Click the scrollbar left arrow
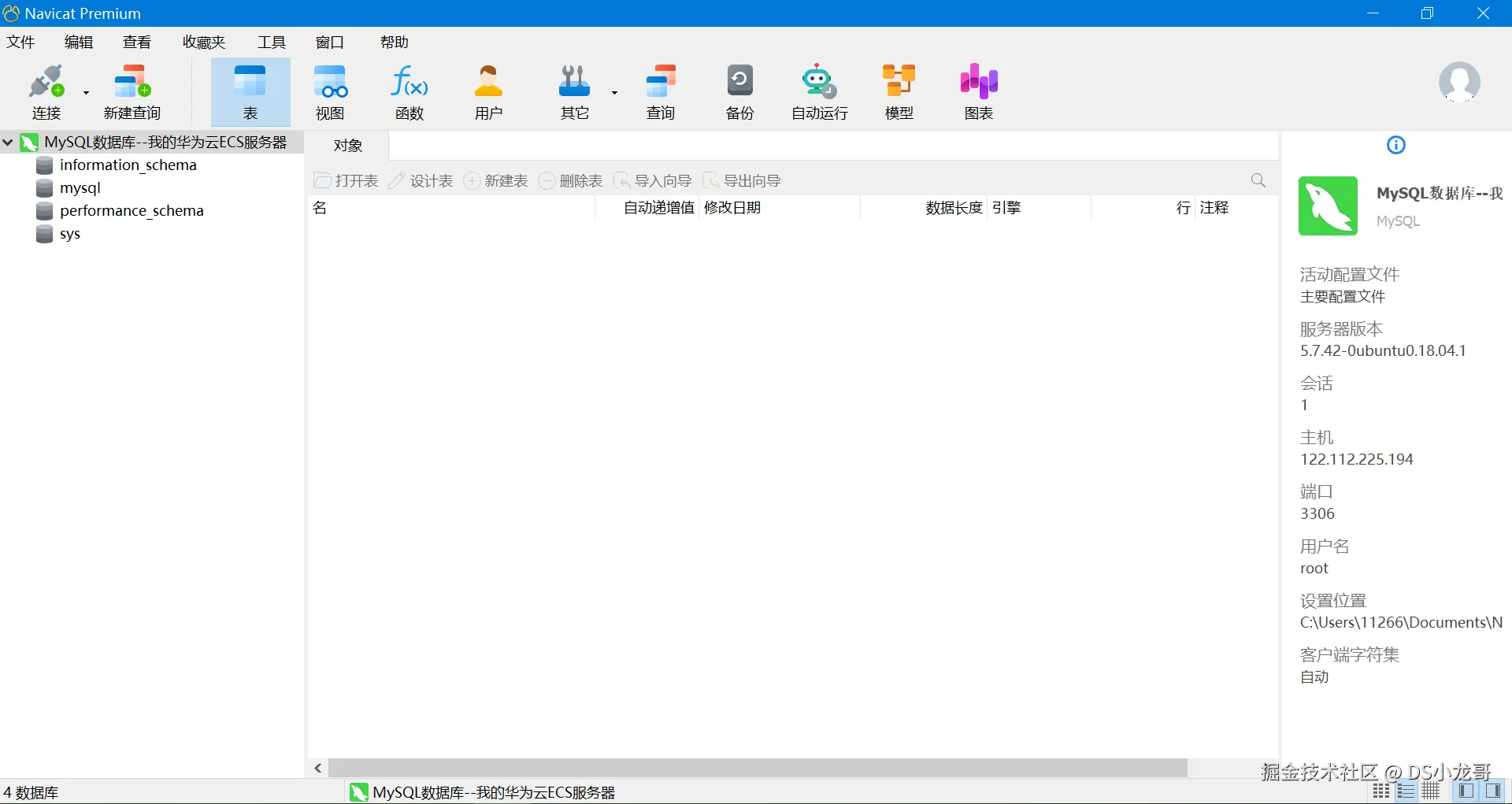This screenshot has width=1512, height=804. coord(318,768)
